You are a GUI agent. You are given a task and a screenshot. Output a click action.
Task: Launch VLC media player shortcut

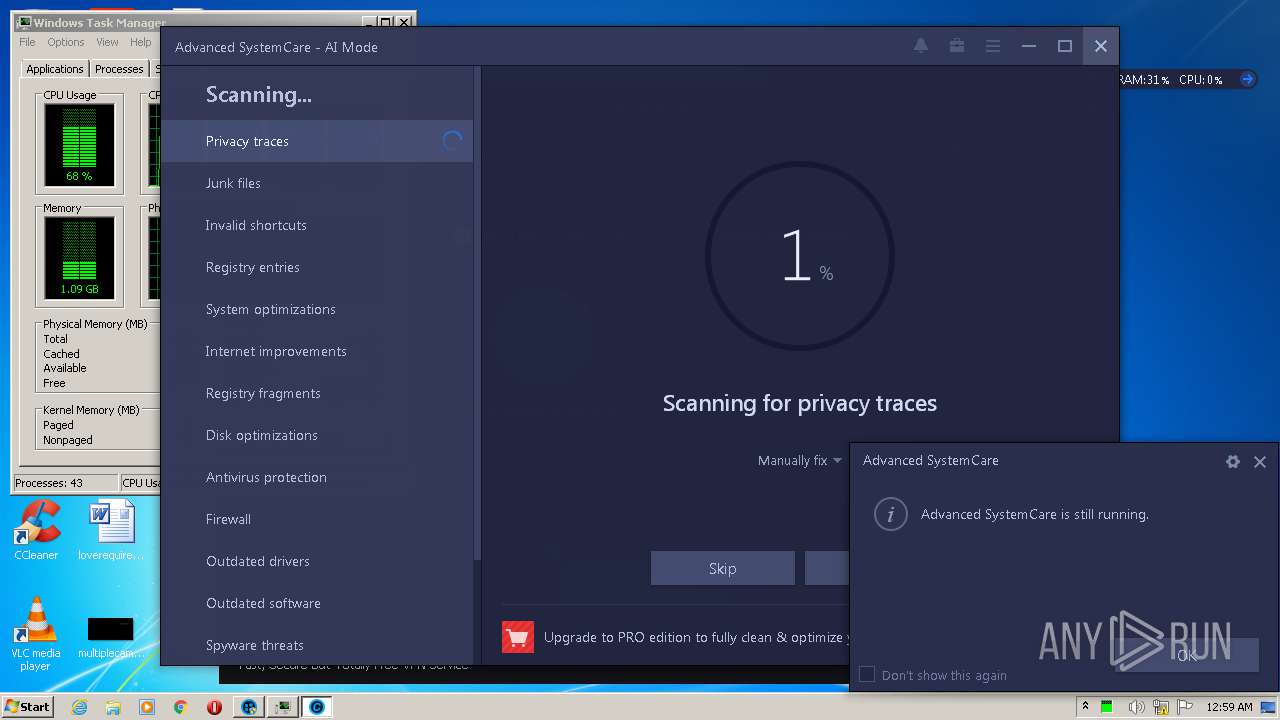[36, 634]
